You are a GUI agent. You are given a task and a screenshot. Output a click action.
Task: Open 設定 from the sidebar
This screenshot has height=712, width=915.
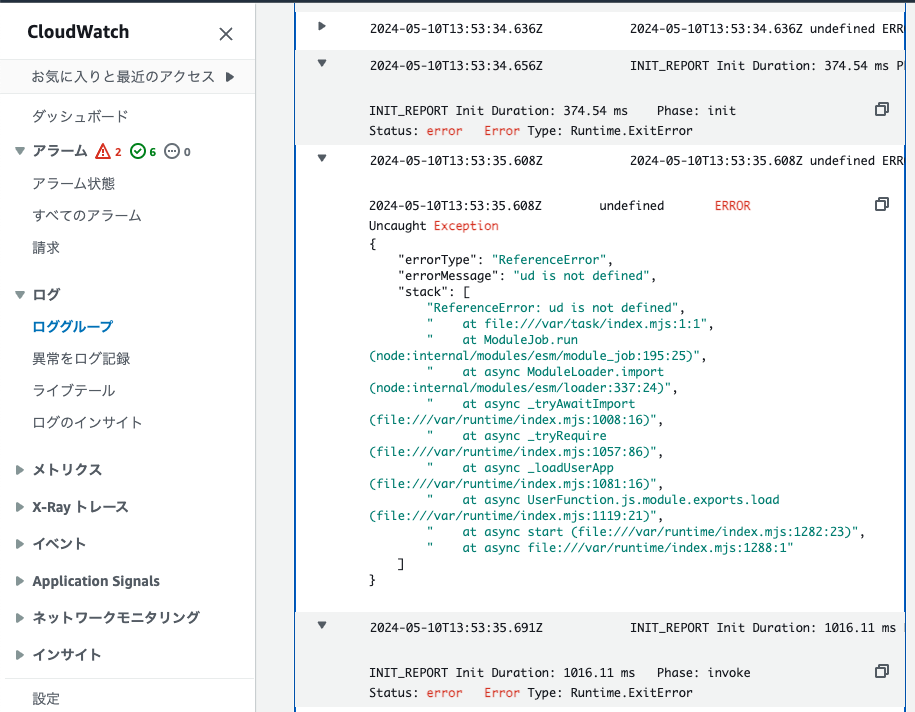(x=45, y=698)
